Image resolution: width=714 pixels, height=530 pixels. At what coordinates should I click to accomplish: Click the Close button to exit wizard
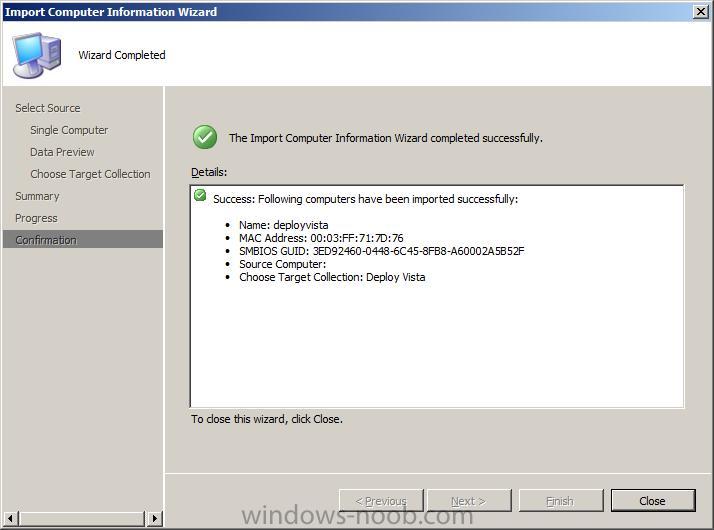pyautogui.click(x=653, y=500)
